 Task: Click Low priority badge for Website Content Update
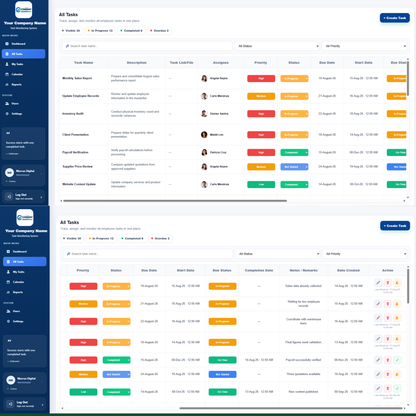pos(261,184)
